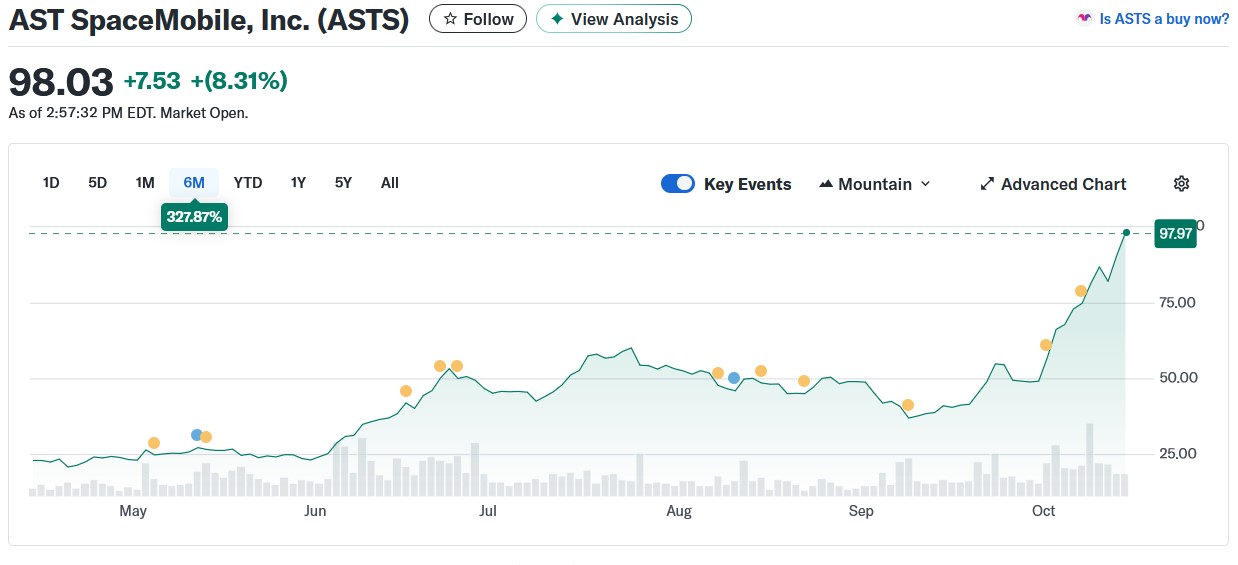Click the Oct month label on x-axis
The height and width of the screenshot is (565, 1238).
[1043, 511]
